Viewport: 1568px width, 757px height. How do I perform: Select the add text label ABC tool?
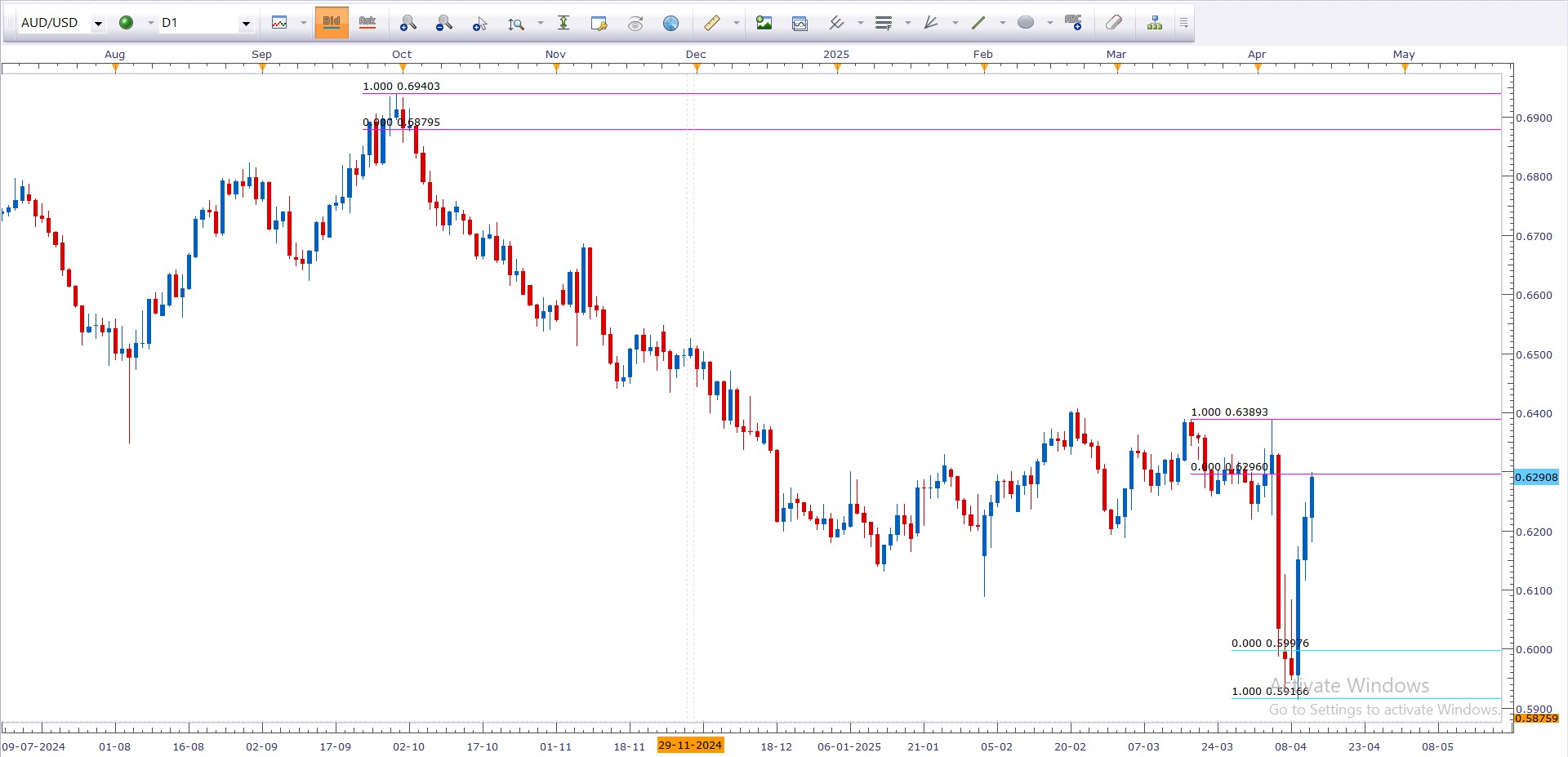point(1073,23)
